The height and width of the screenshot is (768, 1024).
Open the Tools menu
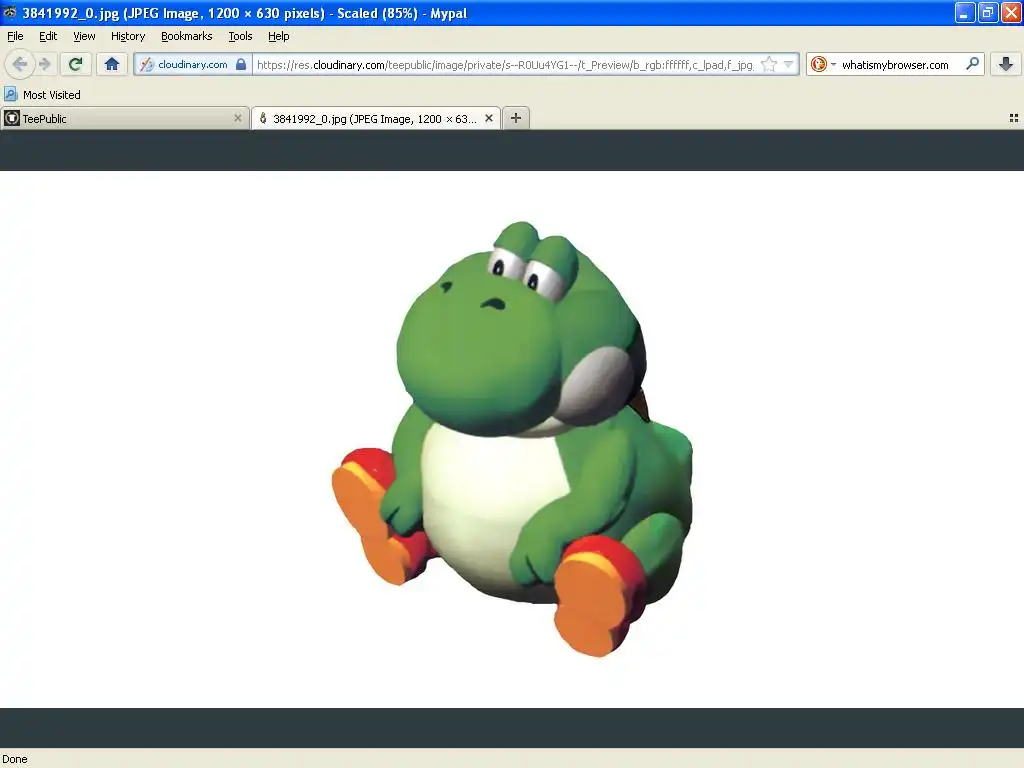tap(240, 36)
